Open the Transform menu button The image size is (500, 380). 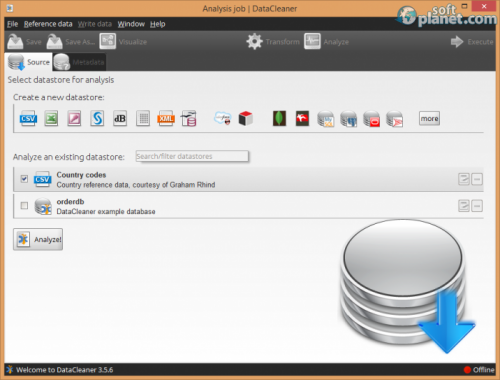point(273,42)
